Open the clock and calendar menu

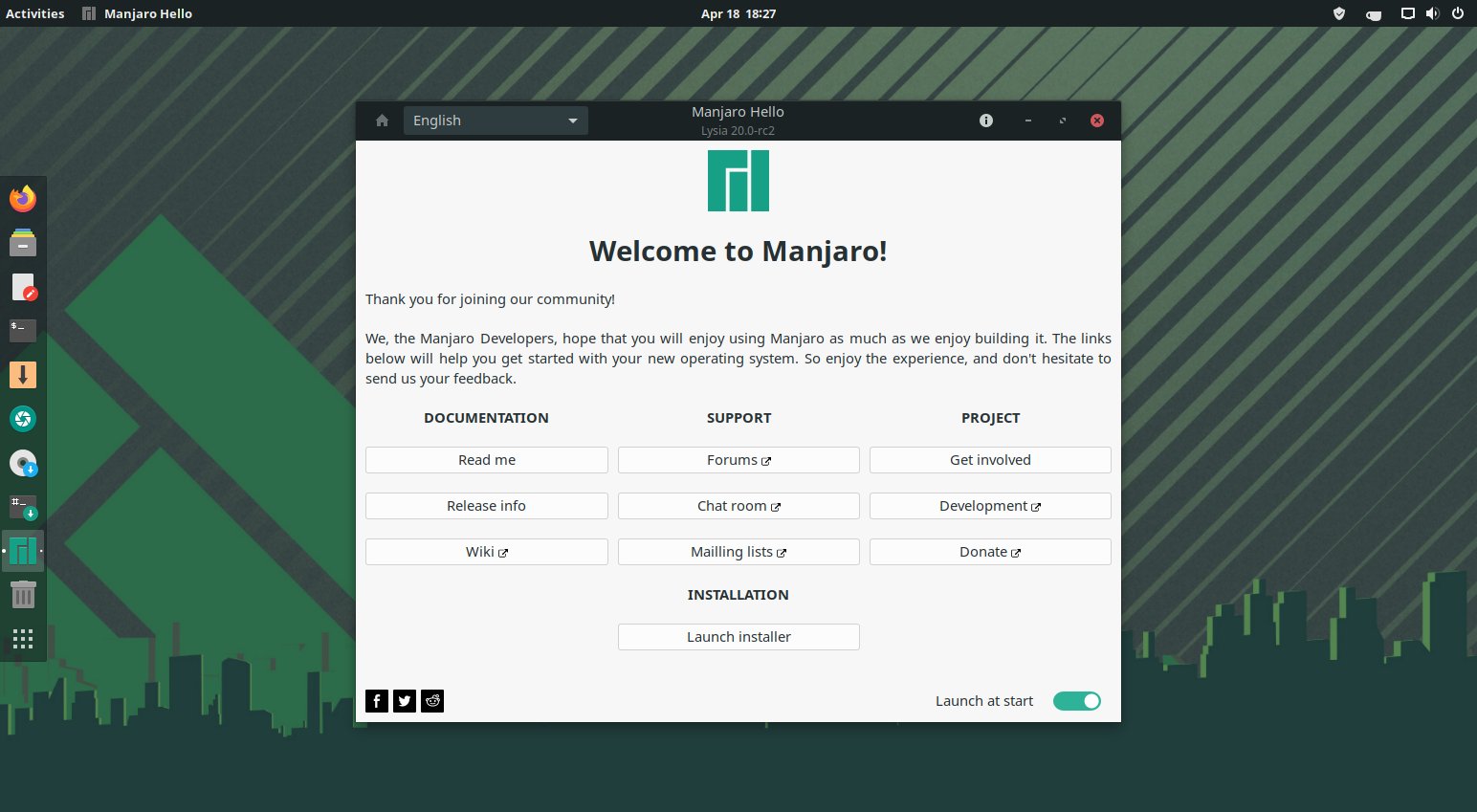(x=738, y=13)
